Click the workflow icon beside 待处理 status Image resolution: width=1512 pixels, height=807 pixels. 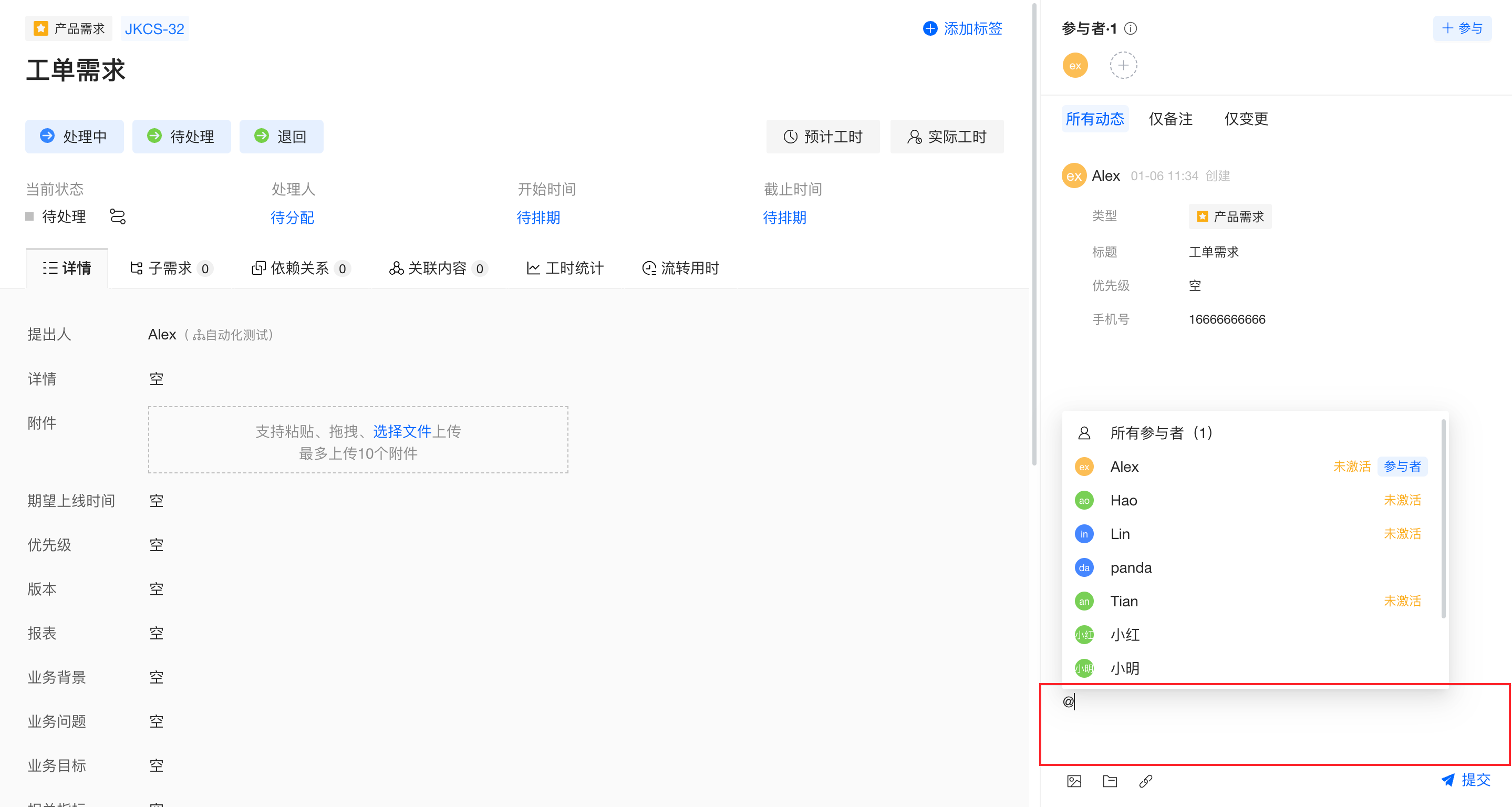117,216
